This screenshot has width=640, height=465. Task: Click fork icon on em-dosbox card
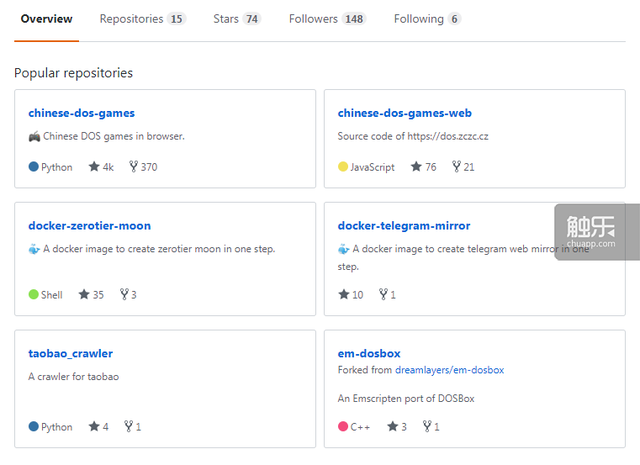[x=427, y=427]
